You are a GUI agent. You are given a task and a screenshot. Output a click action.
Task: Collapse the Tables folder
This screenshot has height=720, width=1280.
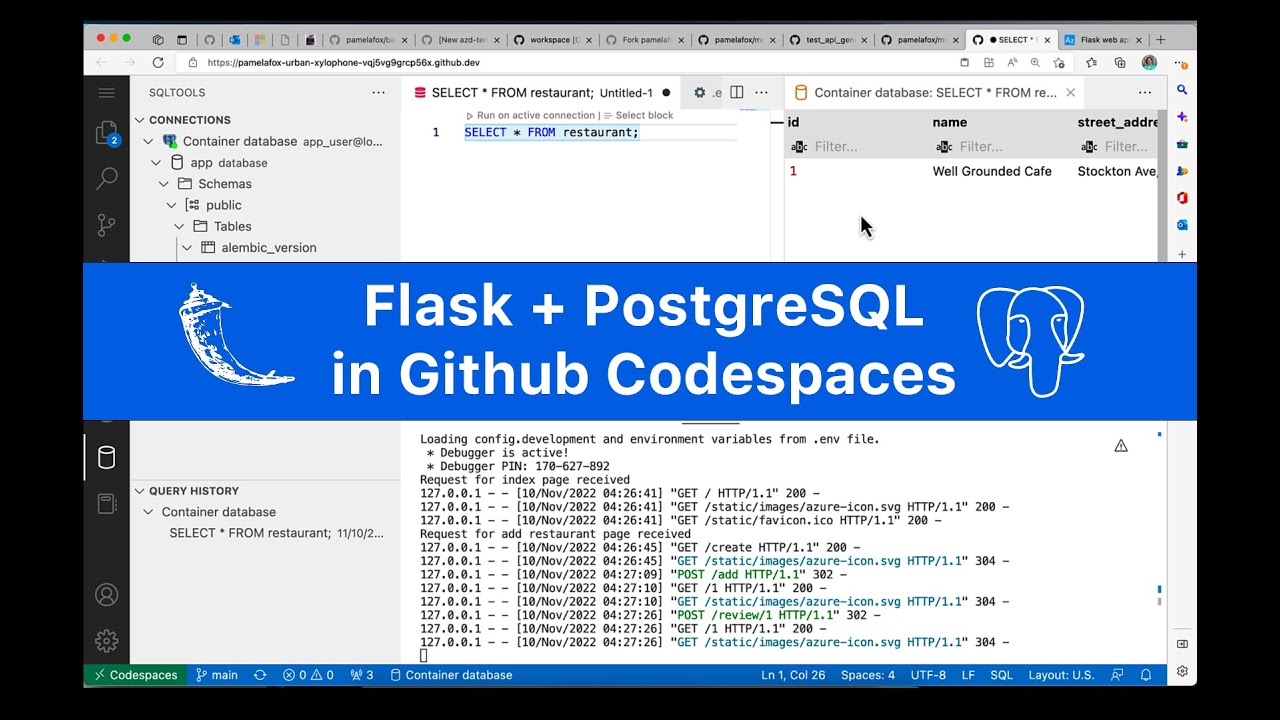(x=179, y=226)
